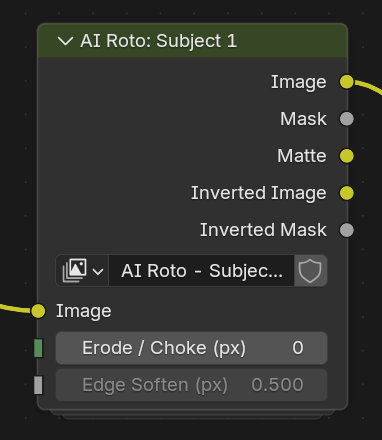382x440 pixels.
Task: Edit the AI Roto - Subjec... name field
Action: [201, 271]
